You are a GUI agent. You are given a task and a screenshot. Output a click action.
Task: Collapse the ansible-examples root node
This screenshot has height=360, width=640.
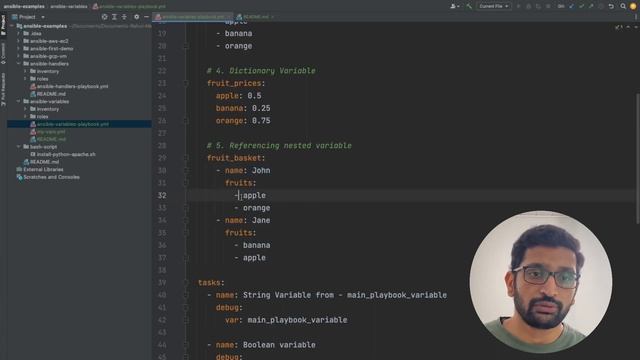pyautogui.click(x=12, y=26)
